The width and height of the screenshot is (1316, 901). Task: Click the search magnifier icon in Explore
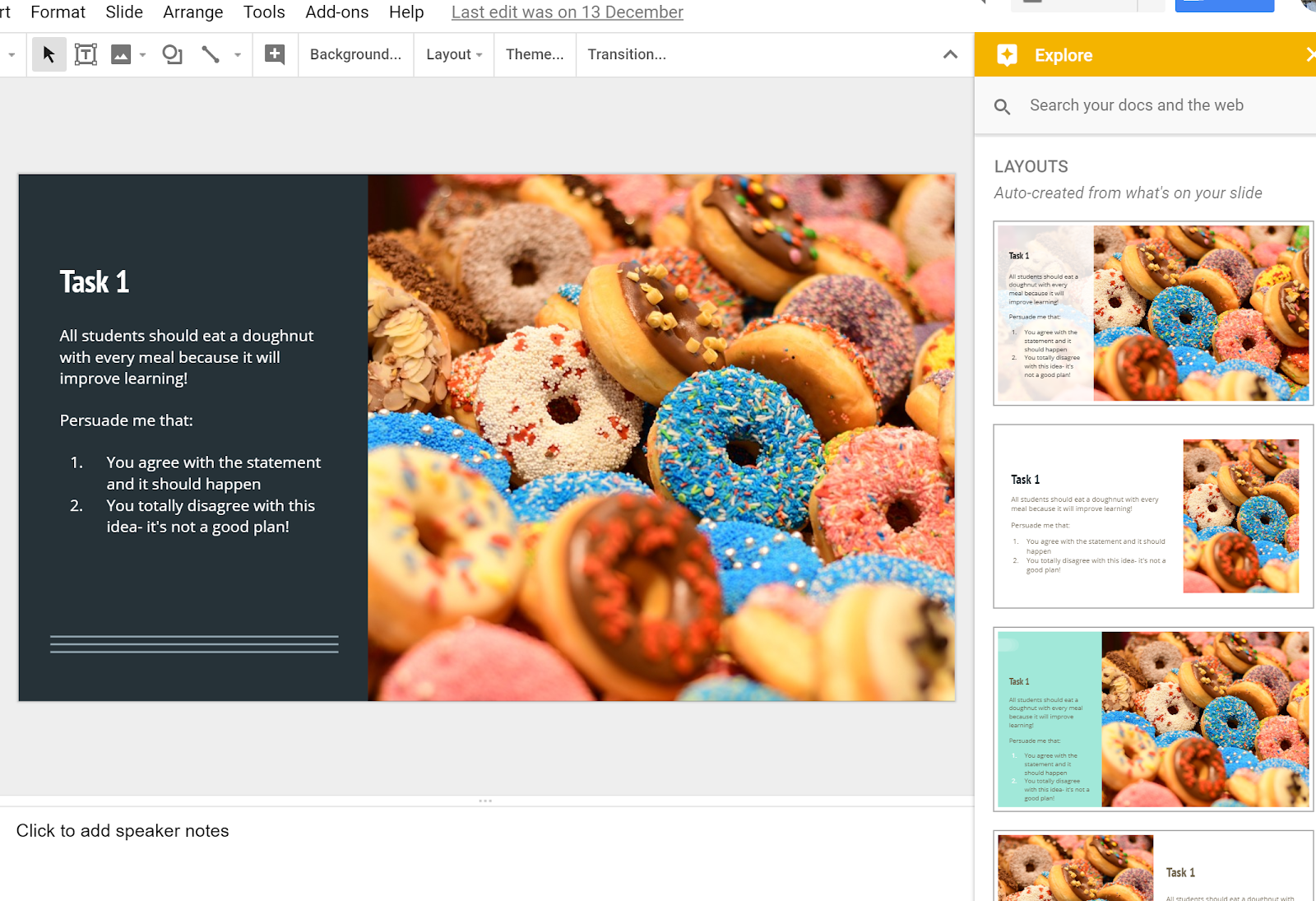coord(1002,106)
